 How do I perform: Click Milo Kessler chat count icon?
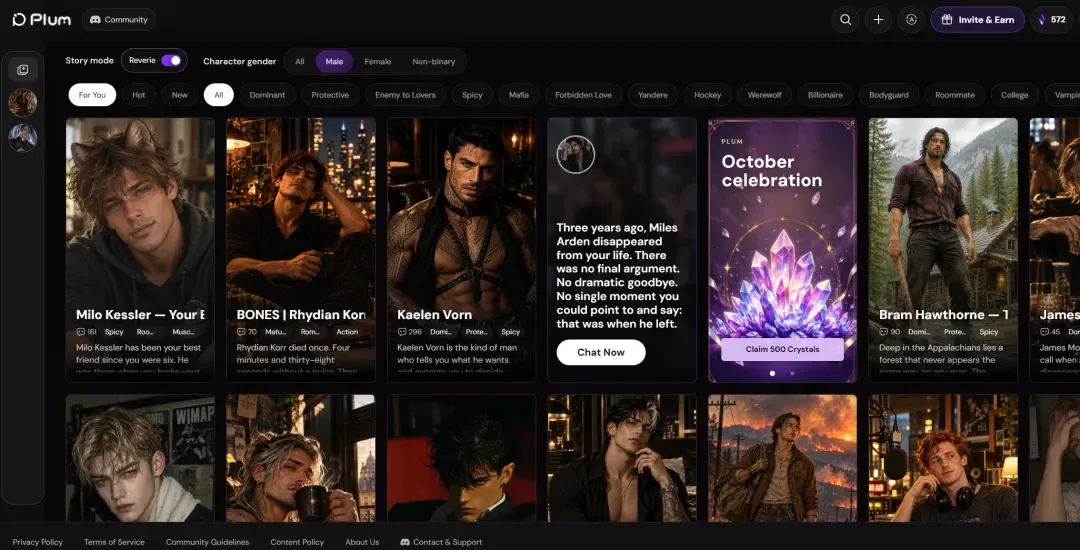tap(80, 332)
